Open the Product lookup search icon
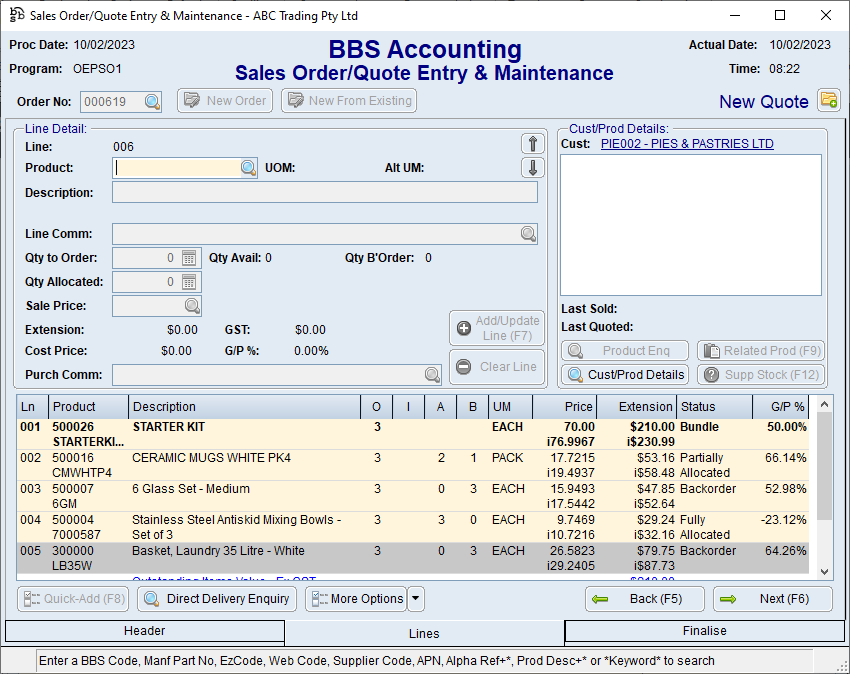The image size is (850, 674). point(248,168)
